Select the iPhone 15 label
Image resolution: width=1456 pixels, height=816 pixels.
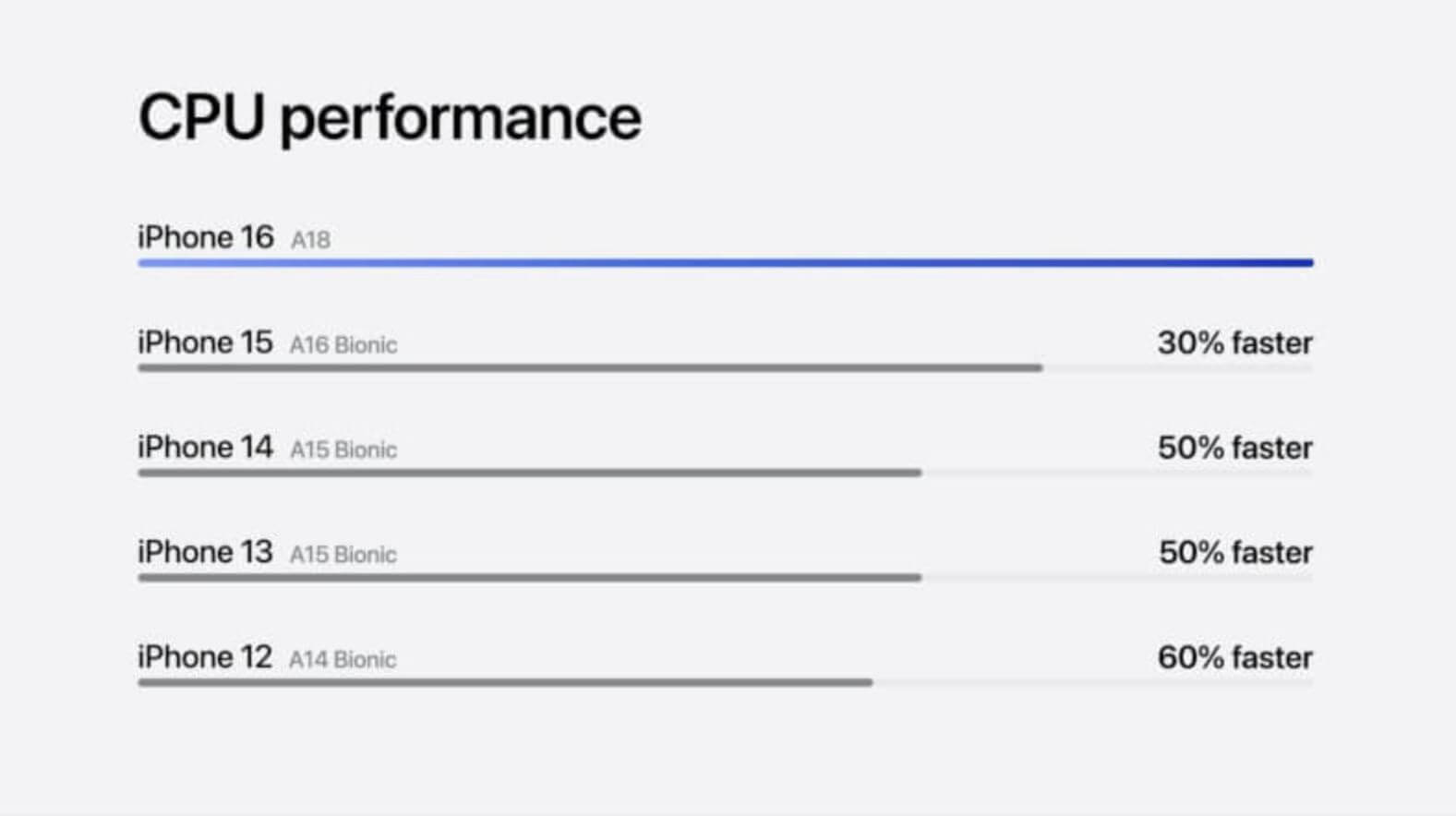tap(206, 342)
